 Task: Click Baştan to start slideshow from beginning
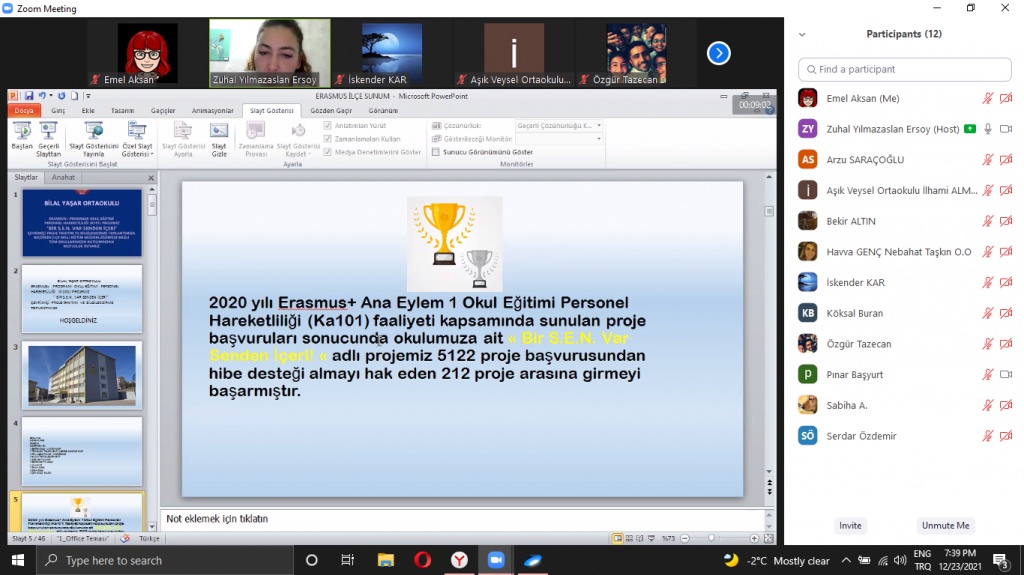point(22,135)
